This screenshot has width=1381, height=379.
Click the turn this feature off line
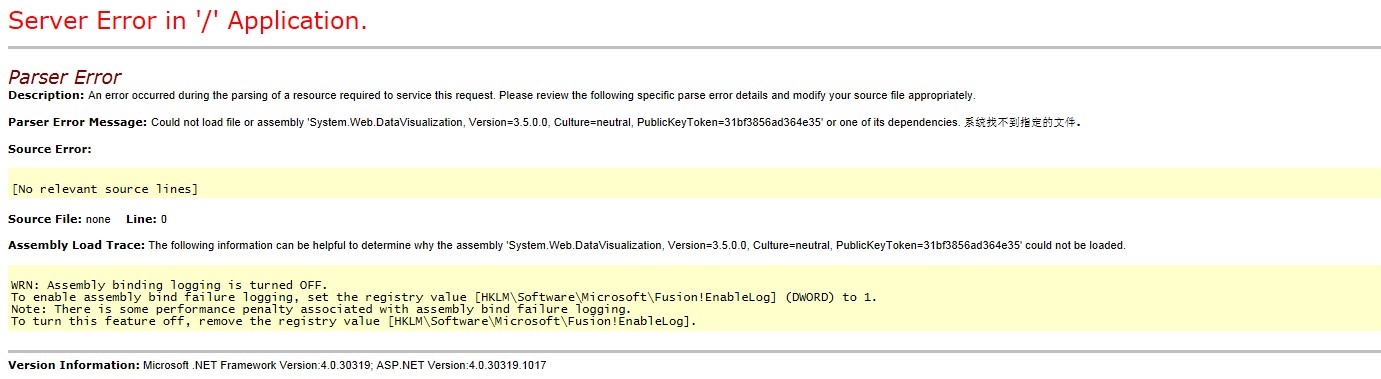353,321
